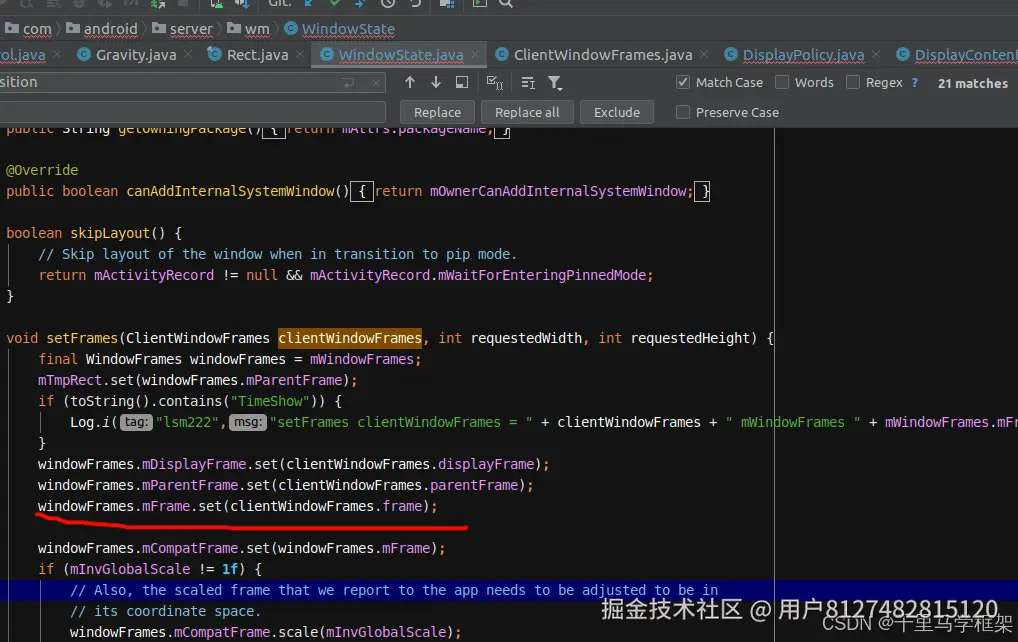Click the android breadcrumb folder
This screenshot has height=642, width=1018.
point(102,29)
